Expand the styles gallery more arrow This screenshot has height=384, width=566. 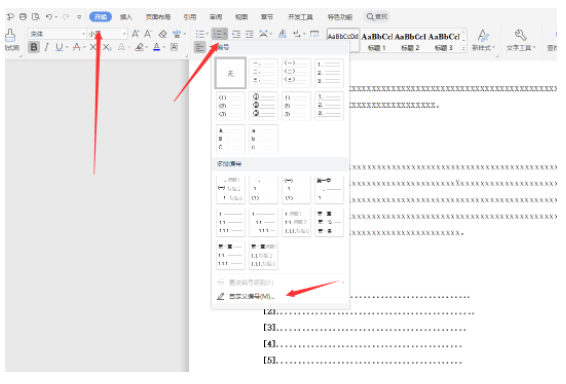pyautogui.click(x=464, y=48)
